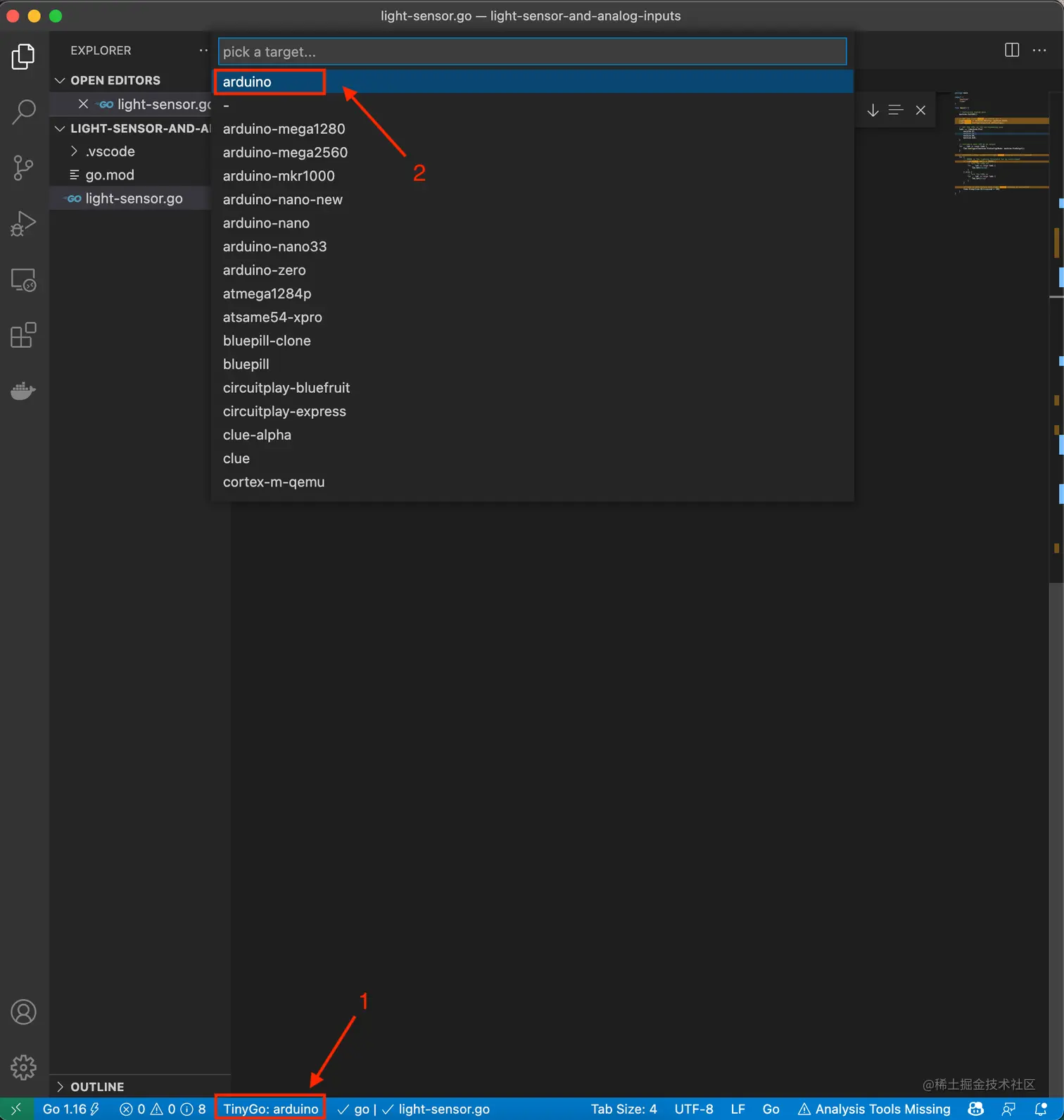Open the Extensions view icon

23,335
